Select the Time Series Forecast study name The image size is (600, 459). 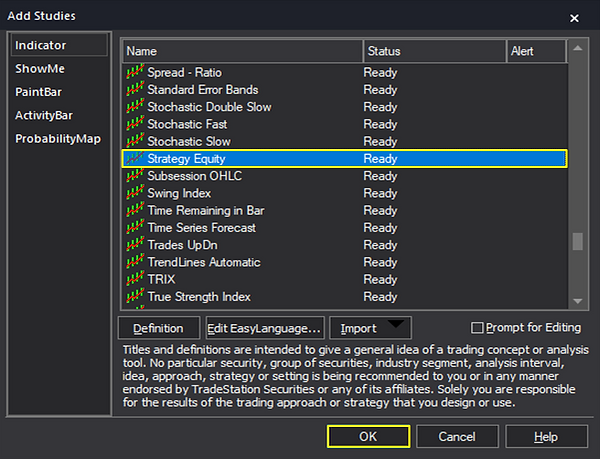202,228
